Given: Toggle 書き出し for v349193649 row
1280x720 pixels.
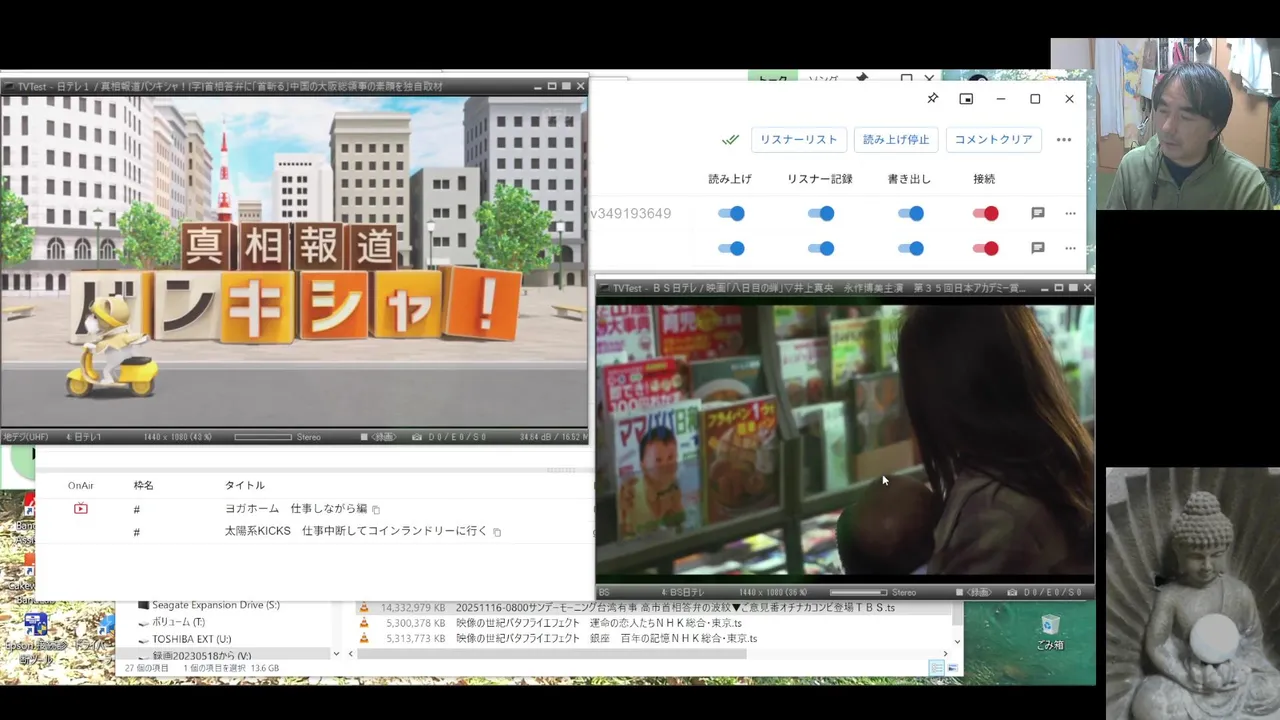Looking at the screenshot, I should pyautogui.click(x=911, y=213).
